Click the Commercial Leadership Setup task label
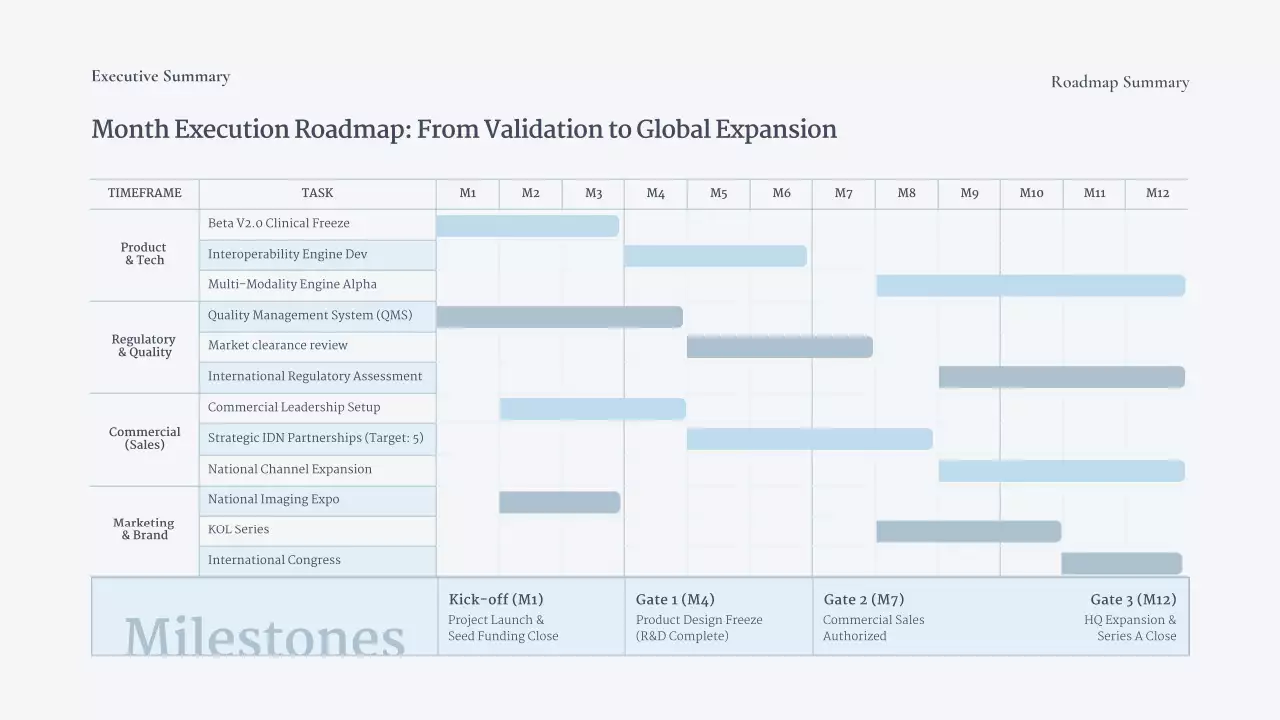Screen dimensions: 1280x720 point(294,408)
